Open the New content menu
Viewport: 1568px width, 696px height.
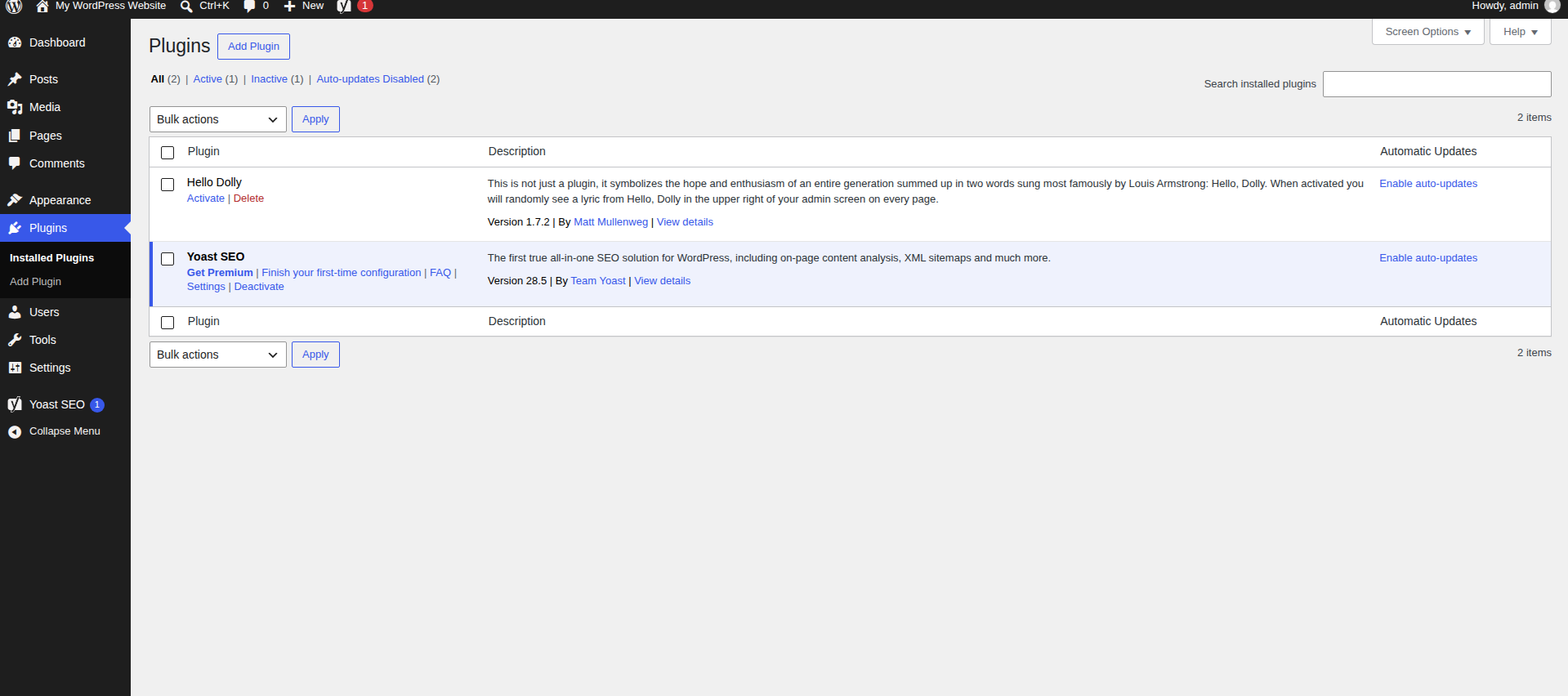pos(304,6)
